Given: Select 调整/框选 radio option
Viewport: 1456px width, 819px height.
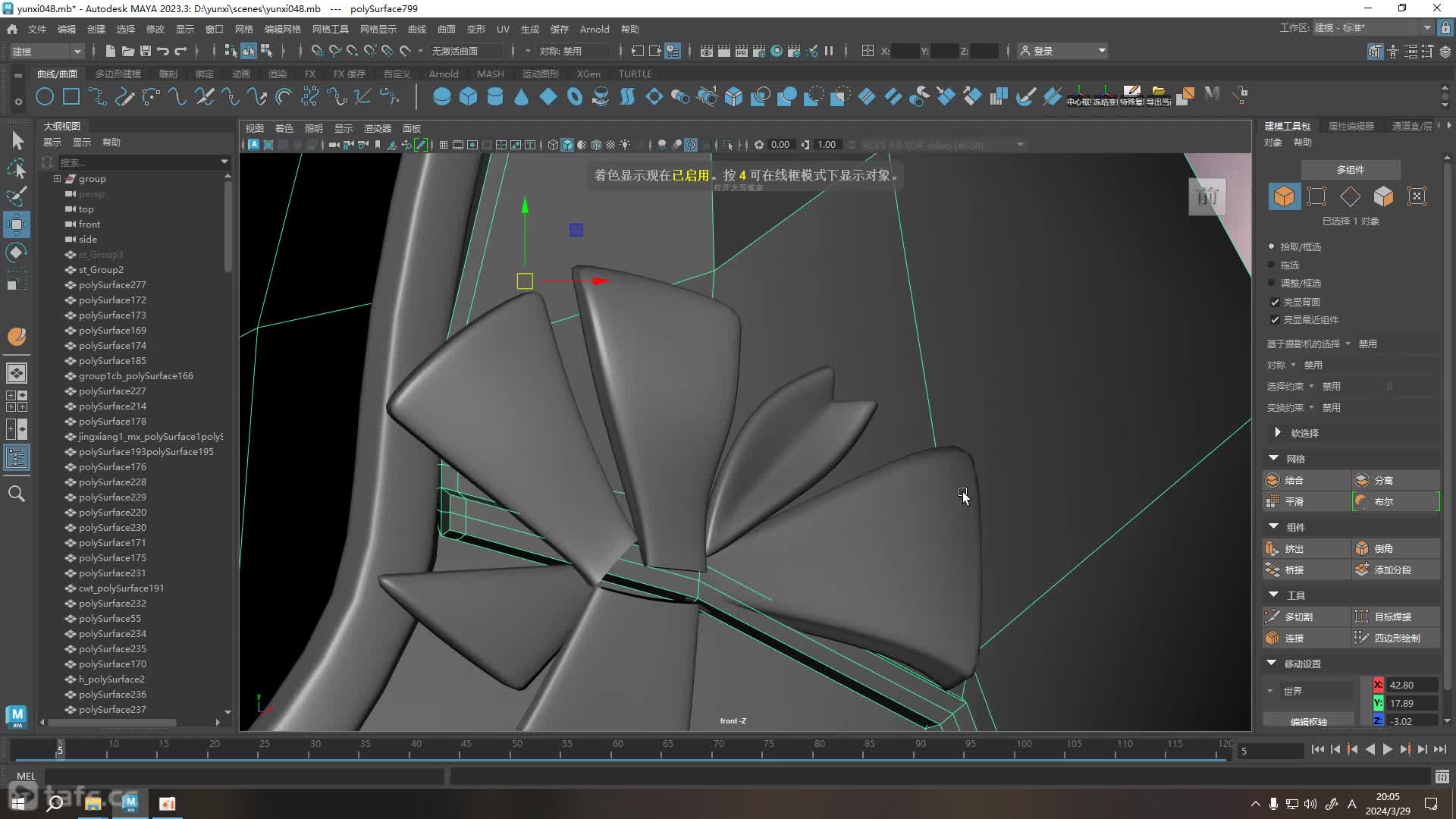Looking at the screenshot, I should 1272,283.
